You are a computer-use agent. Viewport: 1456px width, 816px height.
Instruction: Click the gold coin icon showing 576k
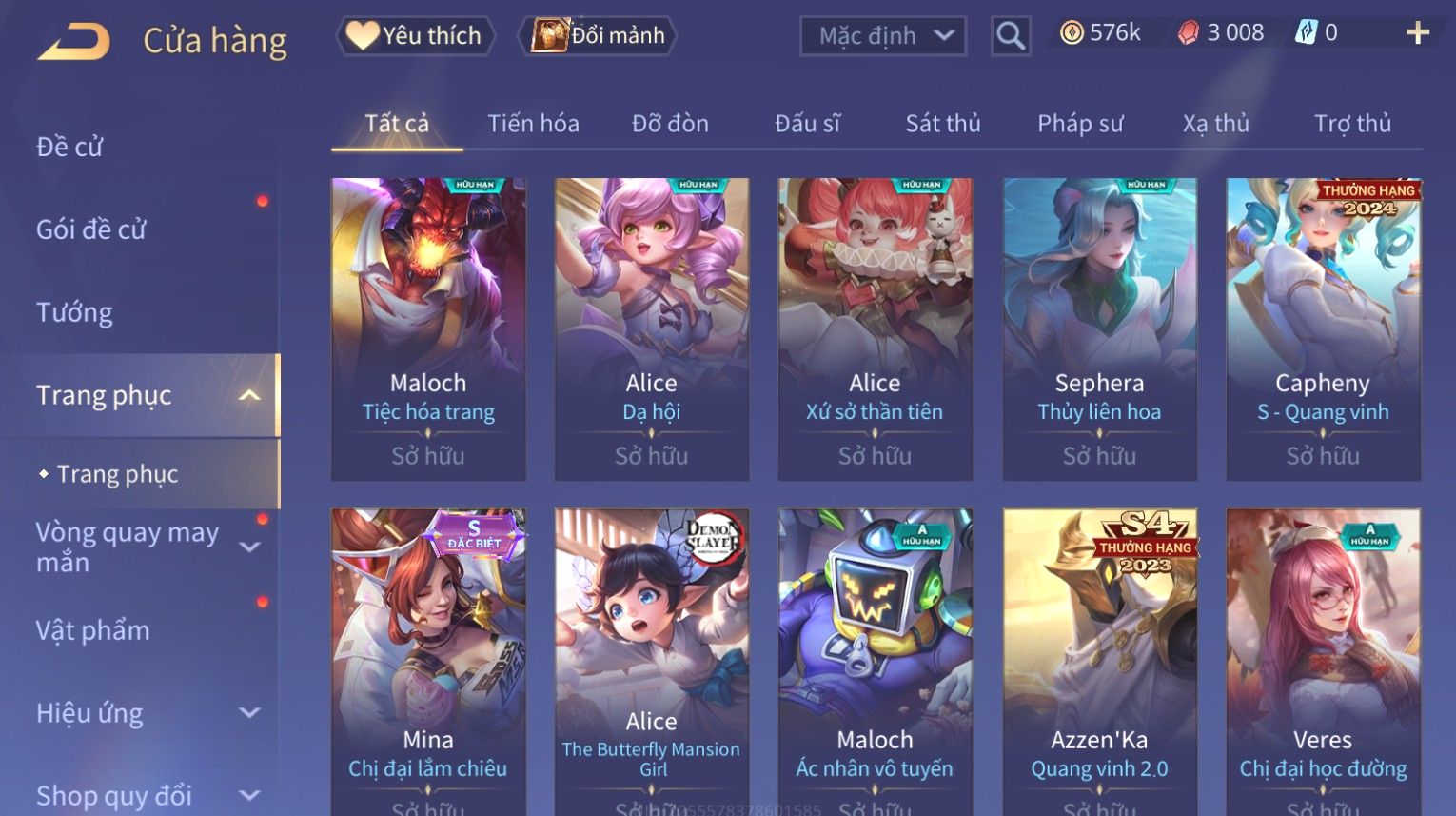click(x=1072, y=33)
